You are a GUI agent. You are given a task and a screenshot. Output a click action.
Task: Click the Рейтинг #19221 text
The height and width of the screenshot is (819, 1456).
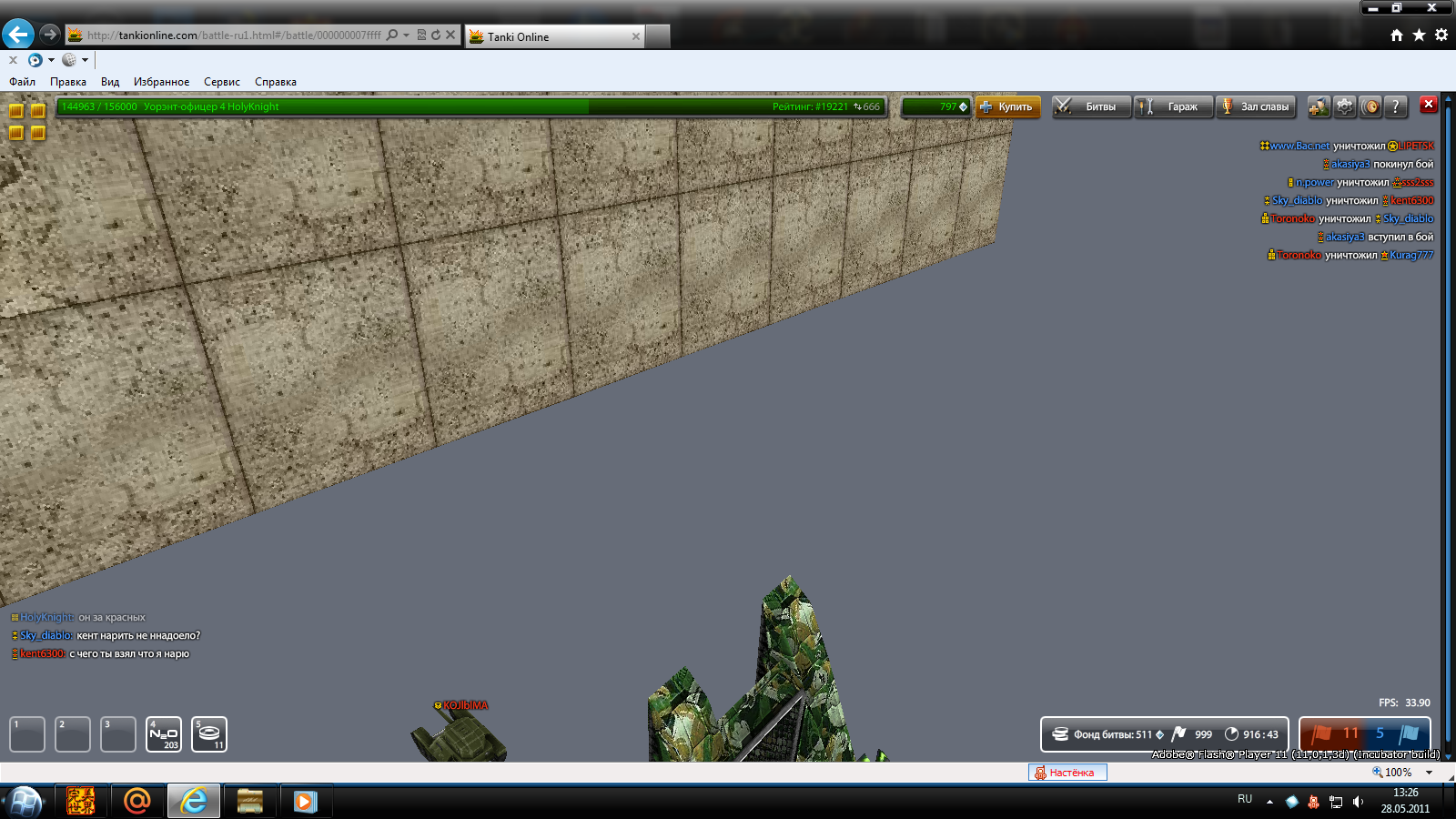810,106
